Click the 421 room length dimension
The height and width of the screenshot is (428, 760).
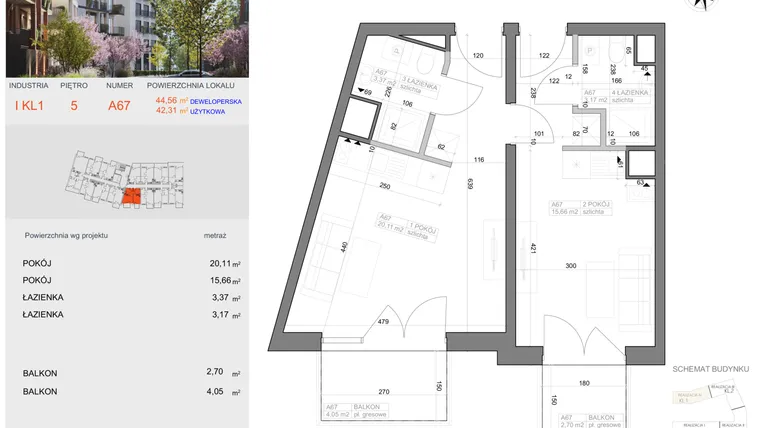coord(533,249)
